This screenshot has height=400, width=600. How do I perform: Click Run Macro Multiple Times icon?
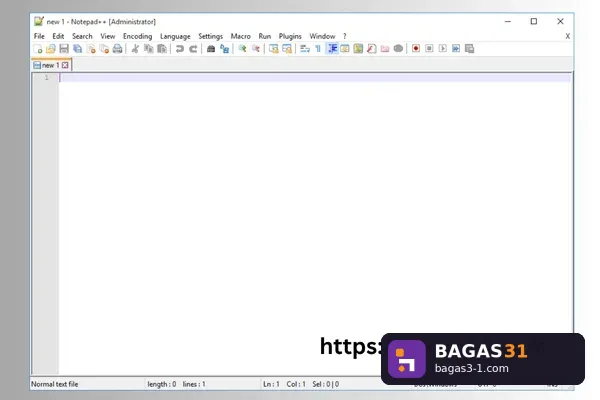coord(456,49)
